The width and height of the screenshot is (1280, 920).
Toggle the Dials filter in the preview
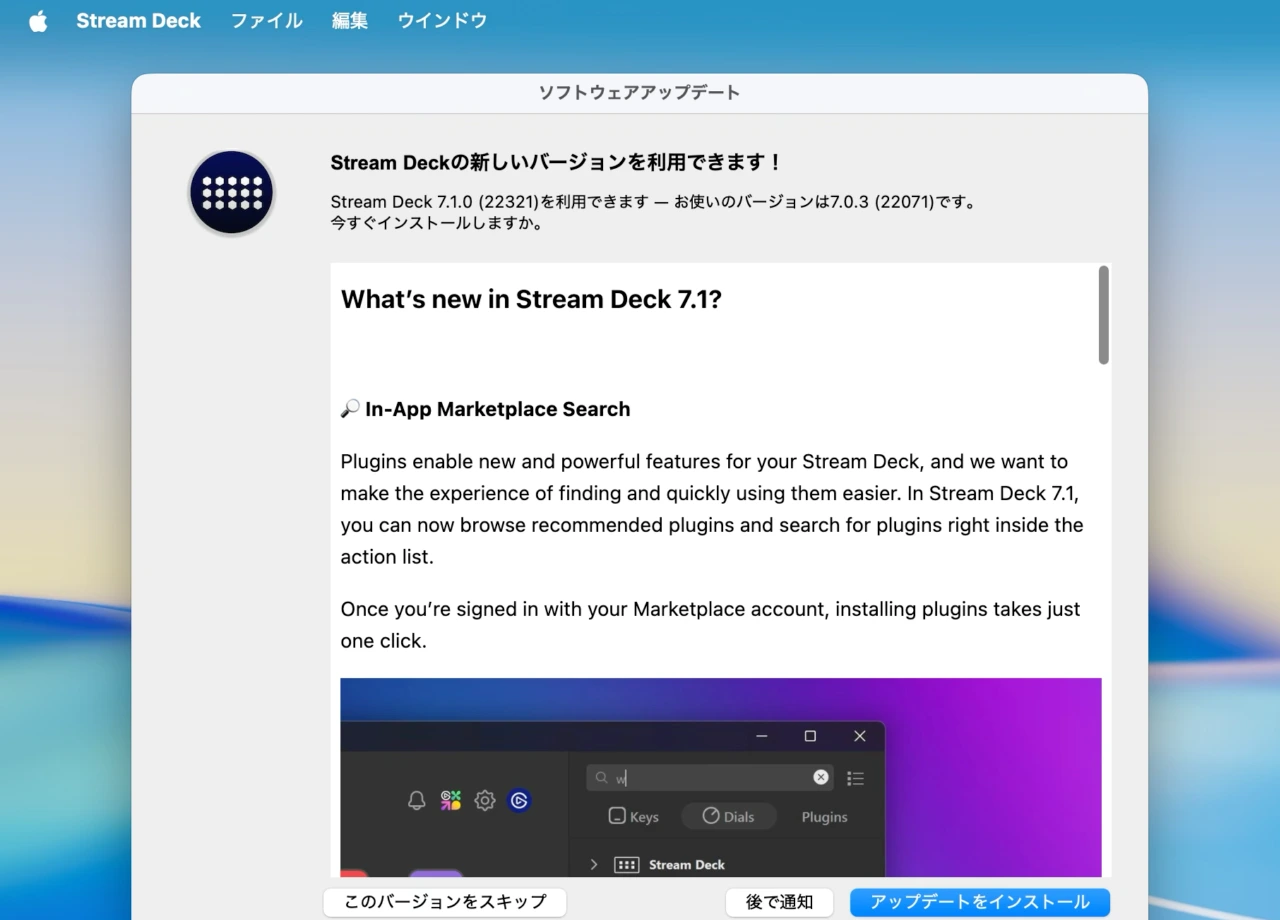coord(729,816)
